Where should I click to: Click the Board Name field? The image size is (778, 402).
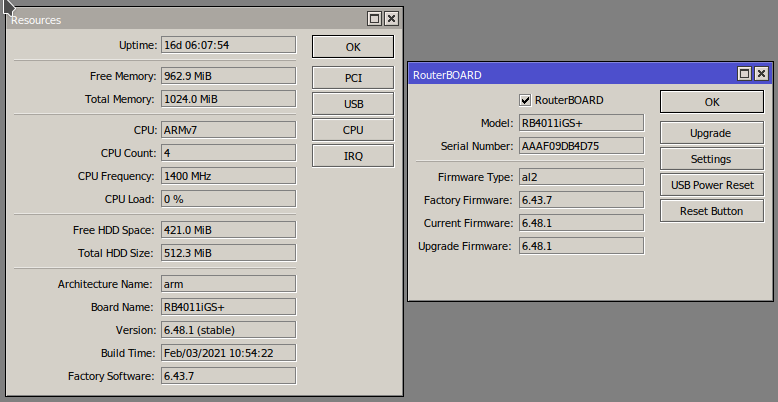(x=228, y=307)
